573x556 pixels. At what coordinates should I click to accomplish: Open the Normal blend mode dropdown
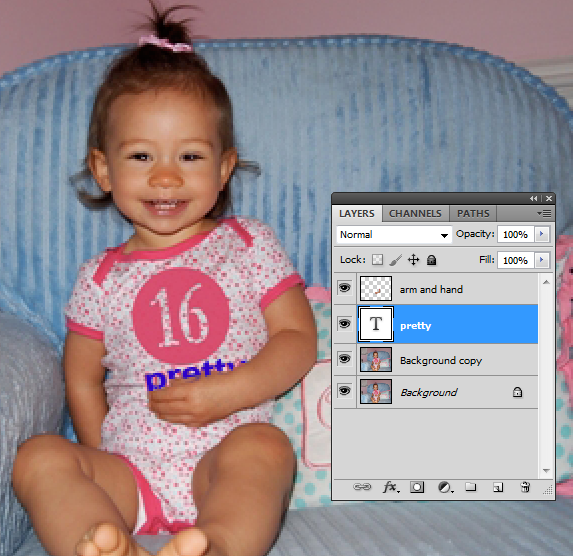click(x=394, y=235)
